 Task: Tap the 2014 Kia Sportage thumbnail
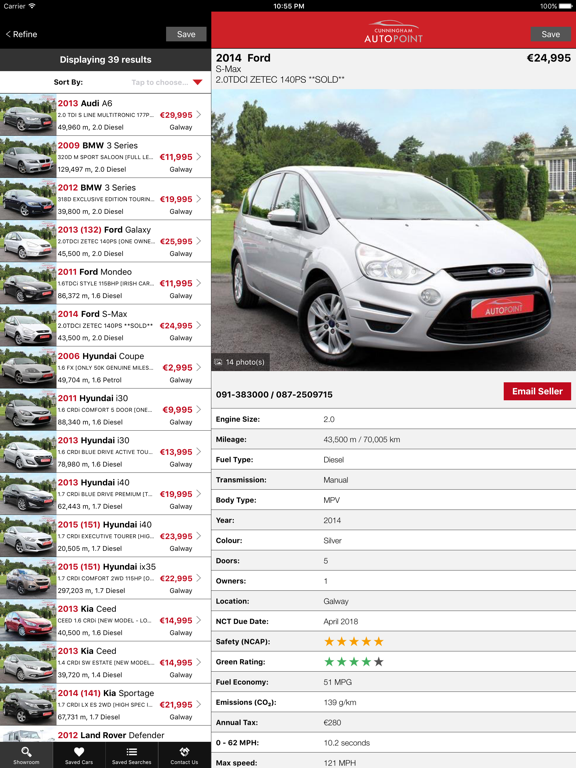[x=28, y=704]
